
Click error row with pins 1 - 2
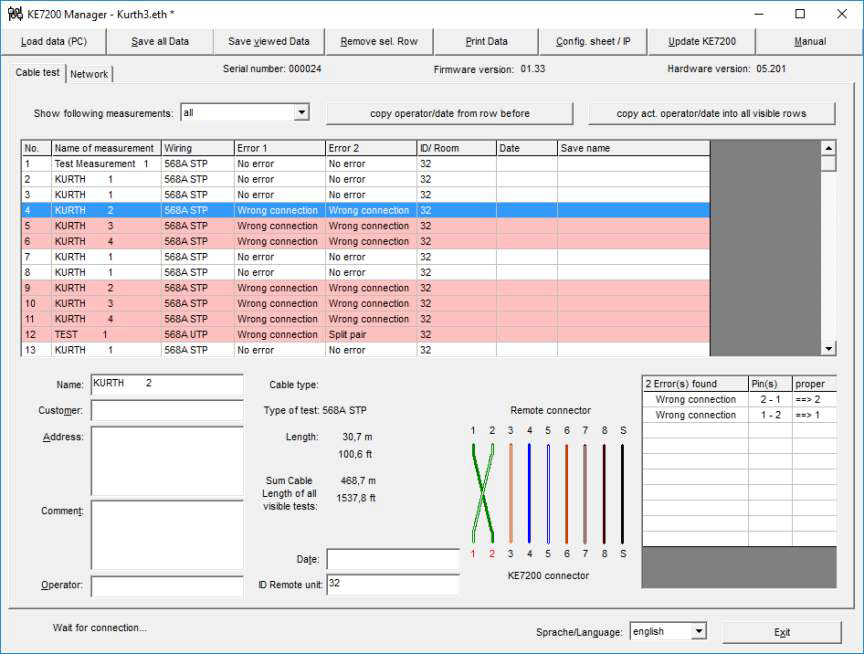coord(739,415)
